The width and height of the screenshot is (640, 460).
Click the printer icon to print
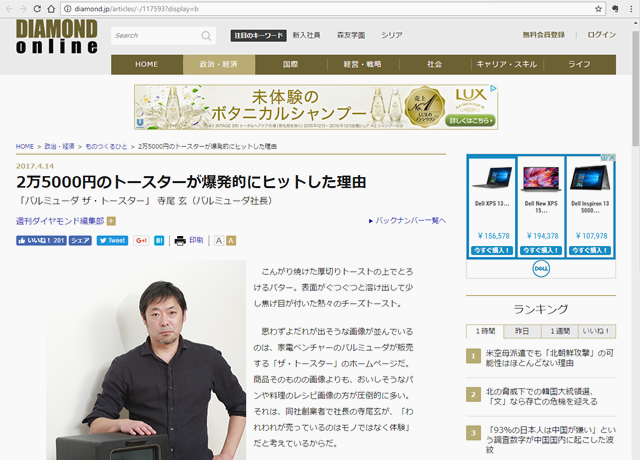tap(180, 241)
